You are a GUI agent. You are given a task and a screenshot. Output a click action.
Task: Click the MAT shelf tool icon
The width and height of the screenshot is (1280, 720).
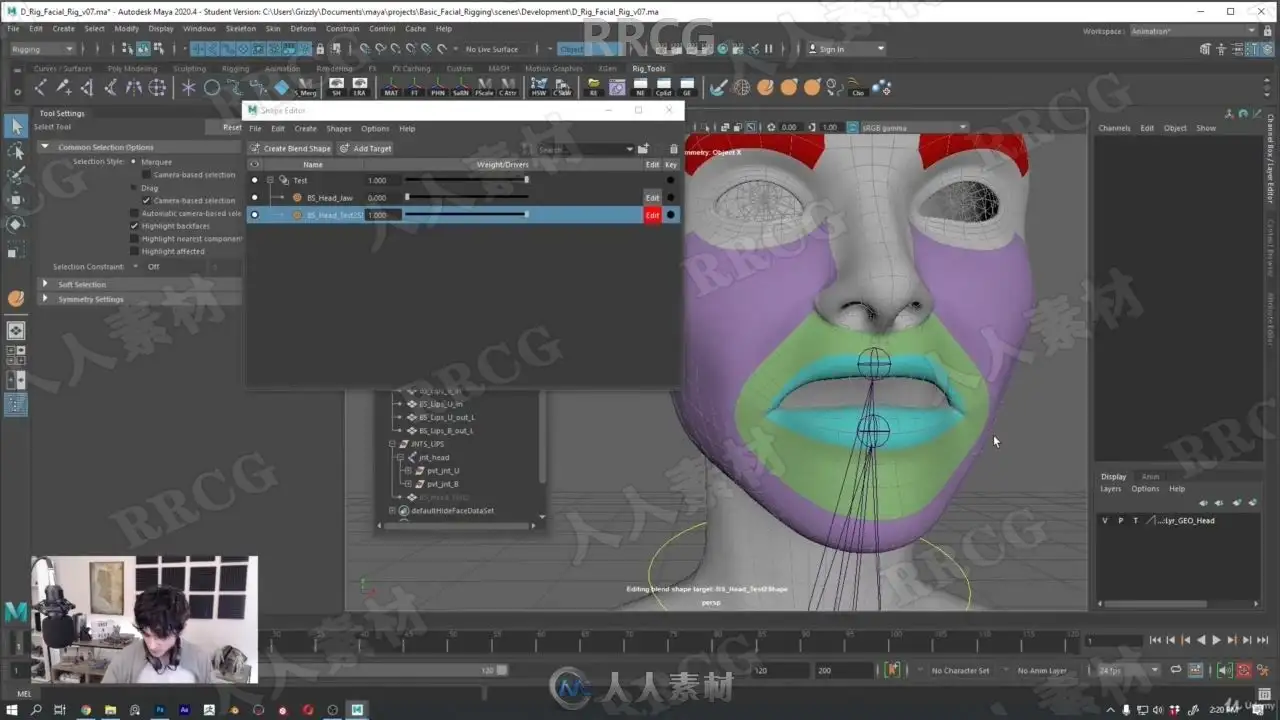tap(391, 88)
